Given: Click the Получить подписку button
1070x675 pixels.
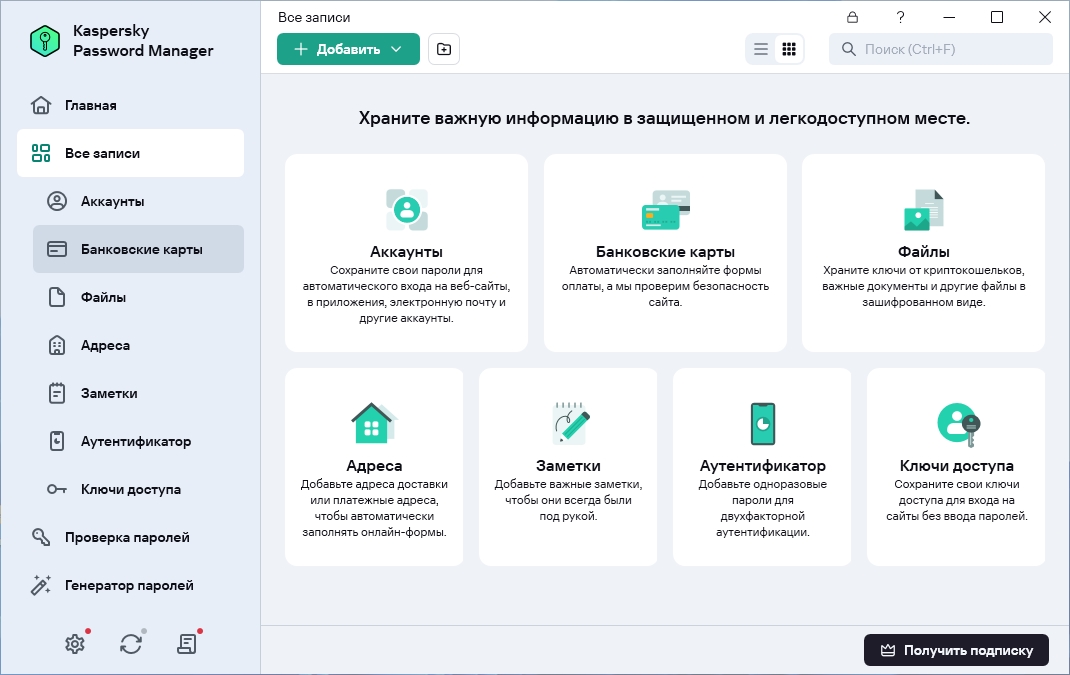Looking at the screenshot, I should (x=957, y=650).
